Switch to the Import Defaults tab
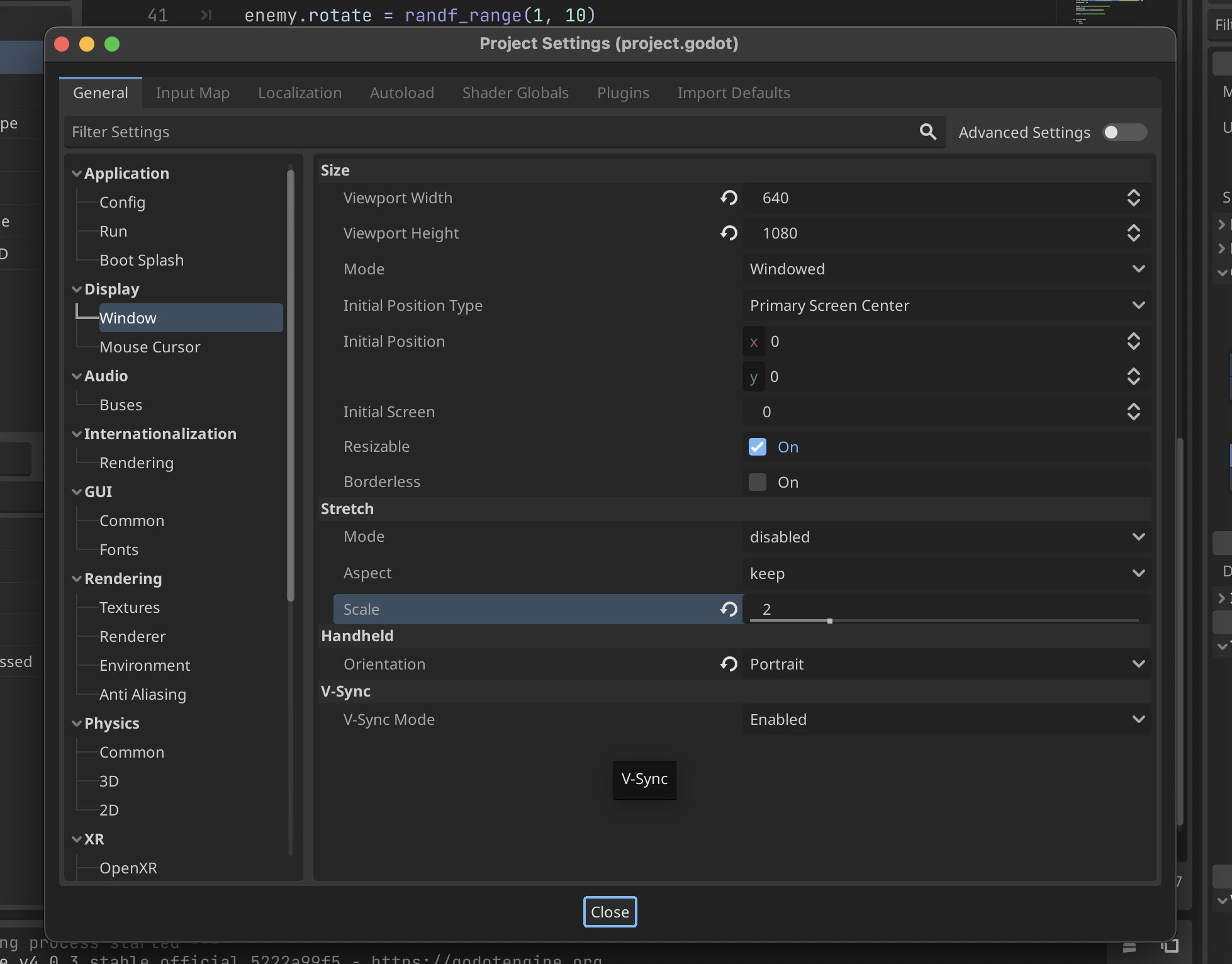Viewport: 1232px width, 964px height. pos(734,93)
